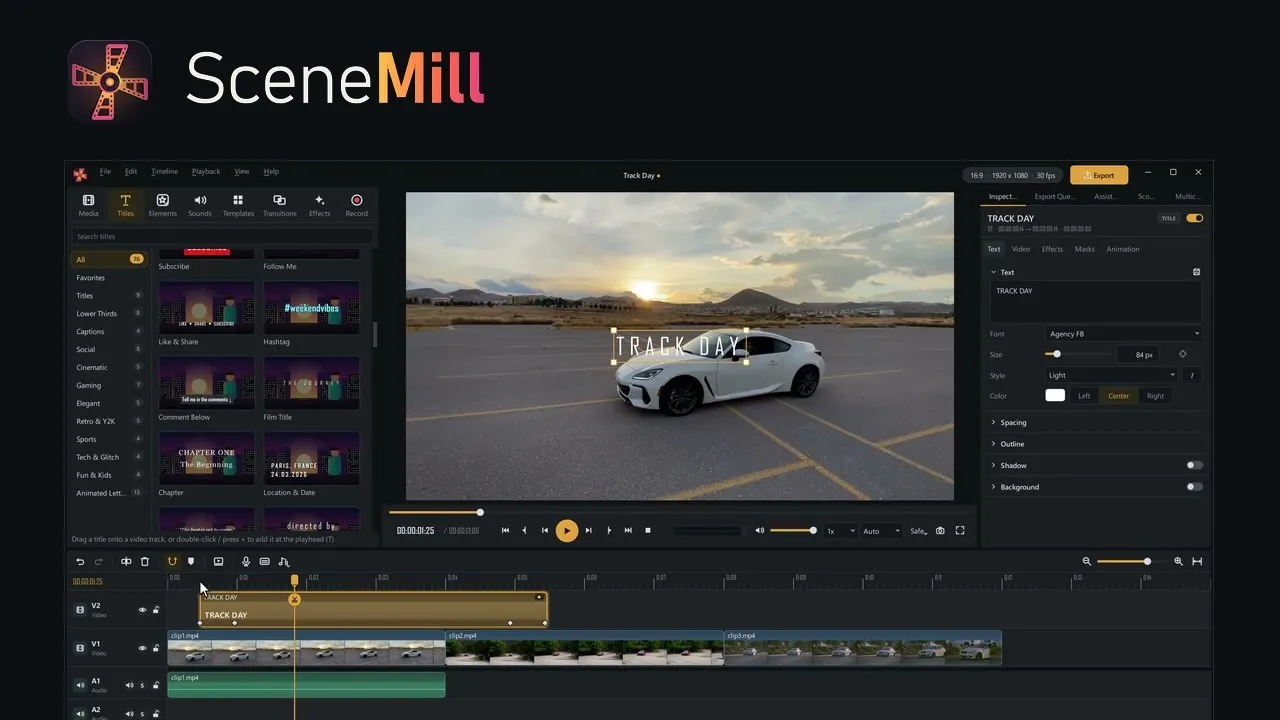Click the undo arrow in timeline toolbar
1280x720 pixels.
(x=80, y=562)
